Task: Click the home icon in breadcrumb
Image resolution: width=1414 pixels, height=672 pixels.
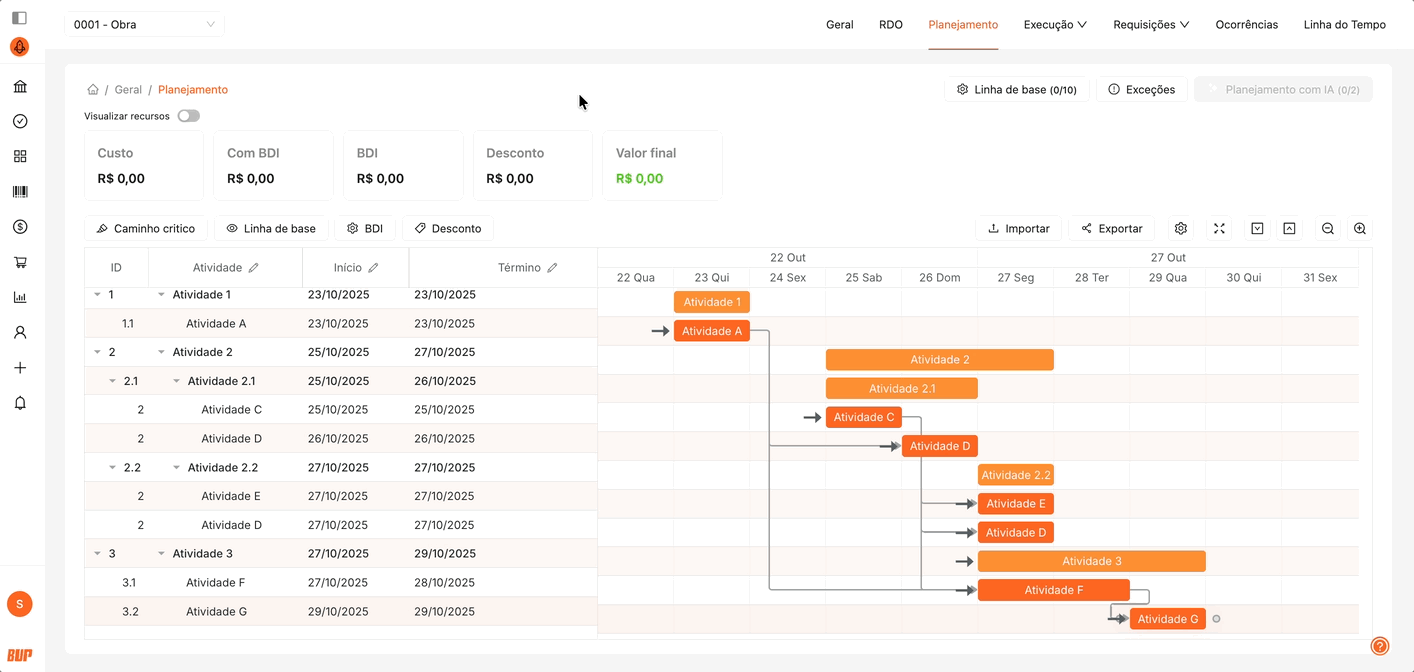Action: pos(93,90)
